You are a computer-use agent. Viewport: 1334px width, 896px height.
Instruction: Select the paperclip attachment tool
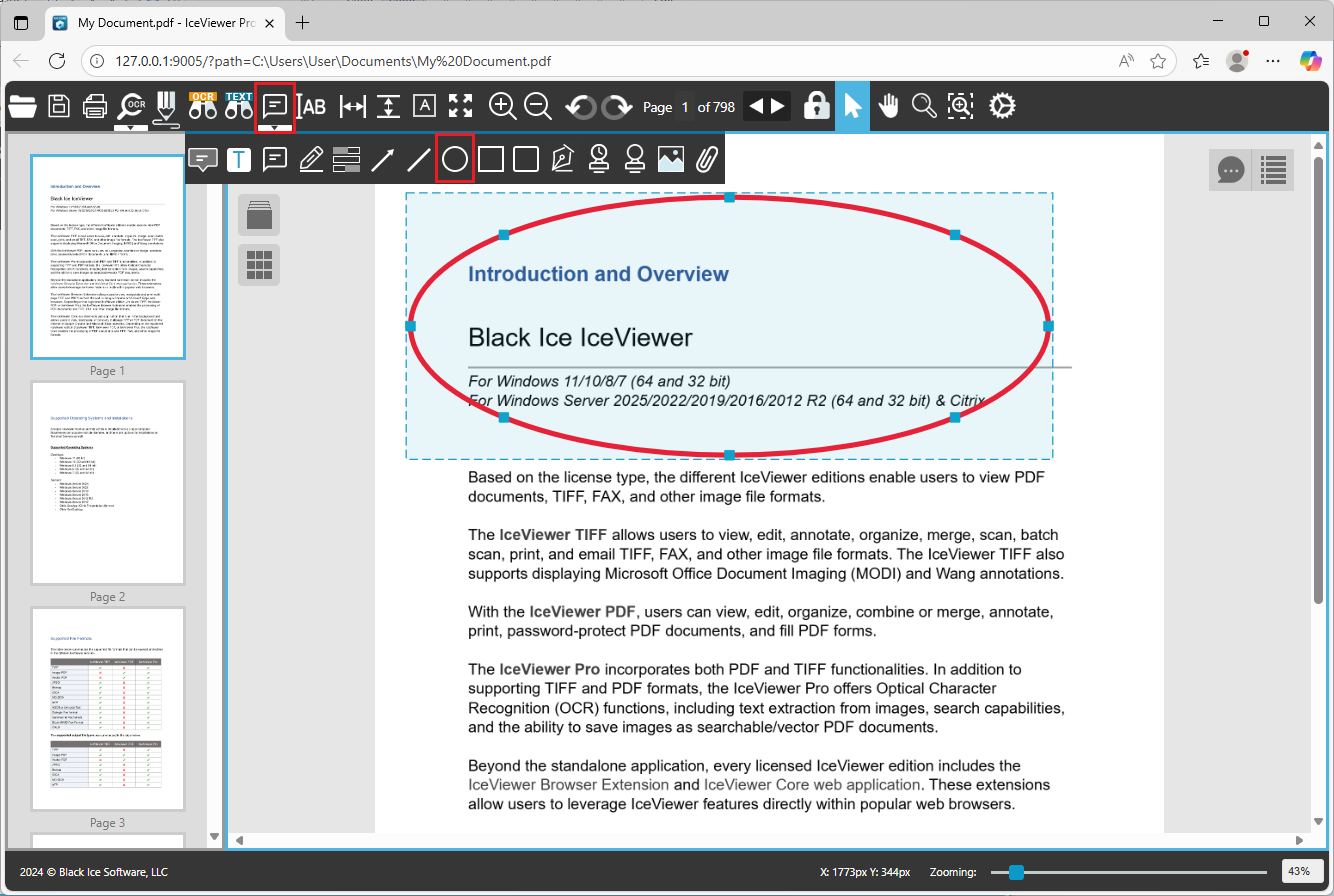point(707,160)
